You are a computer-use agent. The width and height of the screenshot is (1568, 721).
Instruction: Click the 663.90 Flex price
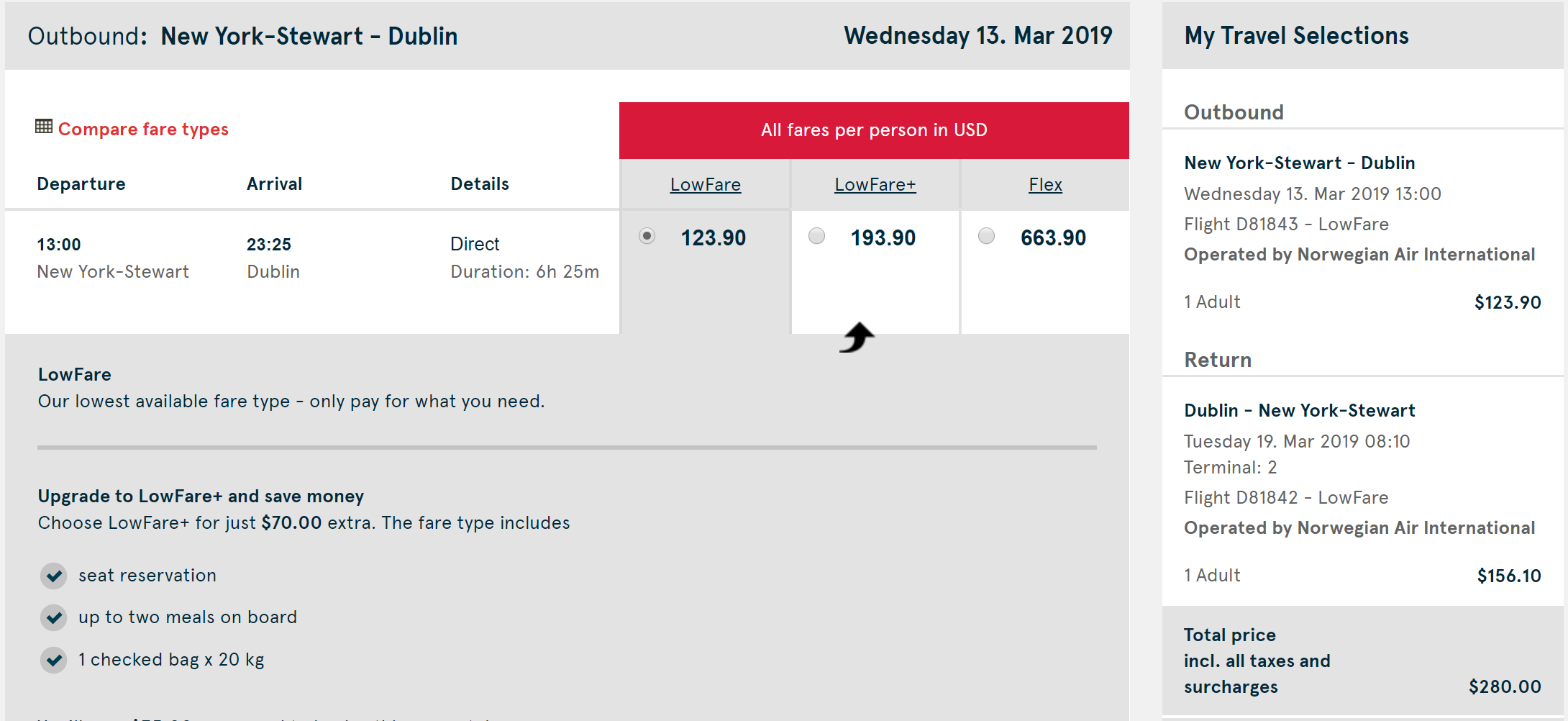(1053, 238)
